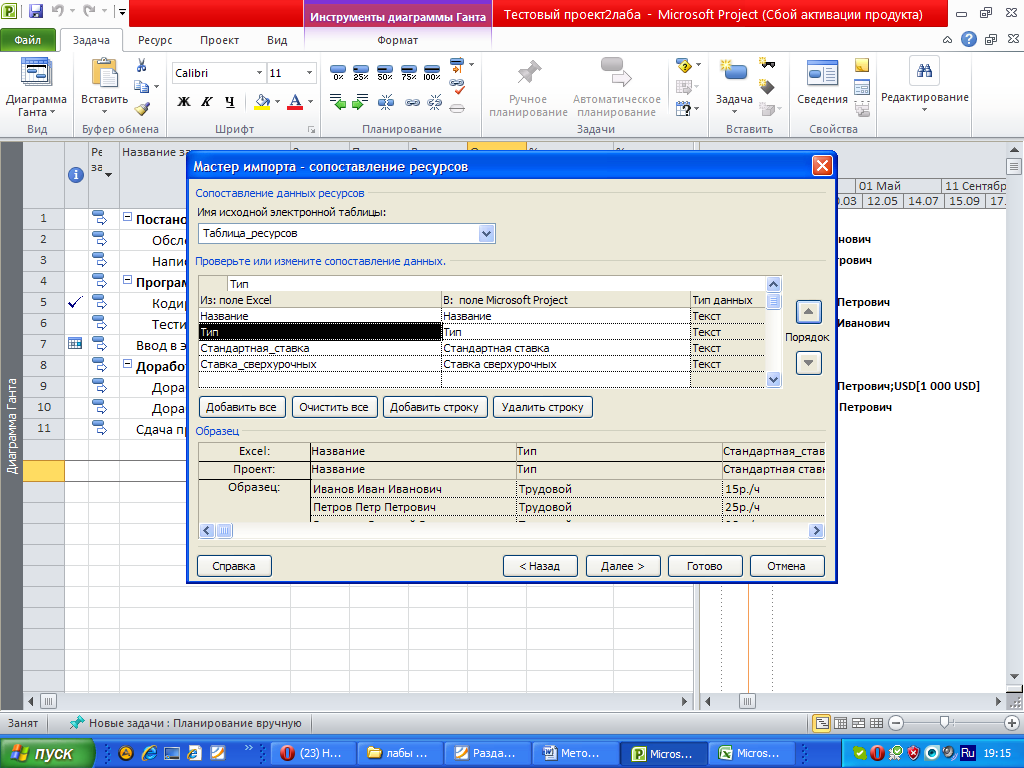The width and height of the screenshot is (1024, 768).
Task: Open the task Information (Сведения) icon
Action: pos(822,73)
